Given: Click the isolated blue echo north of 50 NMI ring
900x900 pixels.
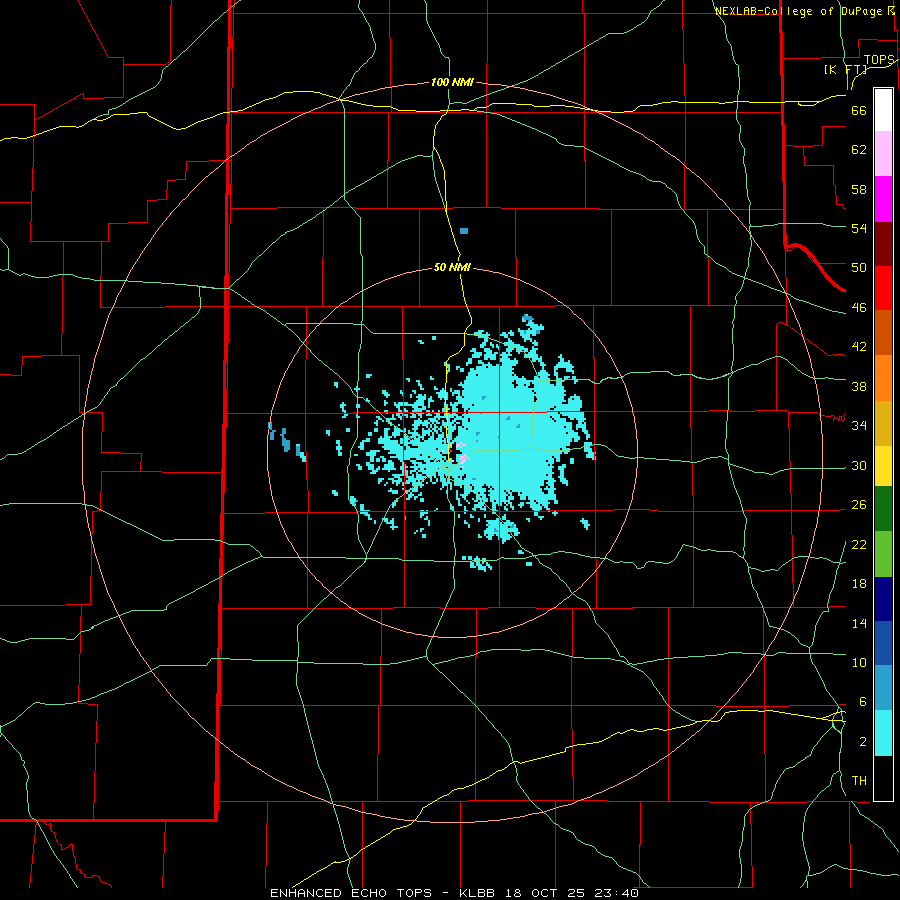Looking at the screenshot, I should pyautogui.click(x=464, y=231).
